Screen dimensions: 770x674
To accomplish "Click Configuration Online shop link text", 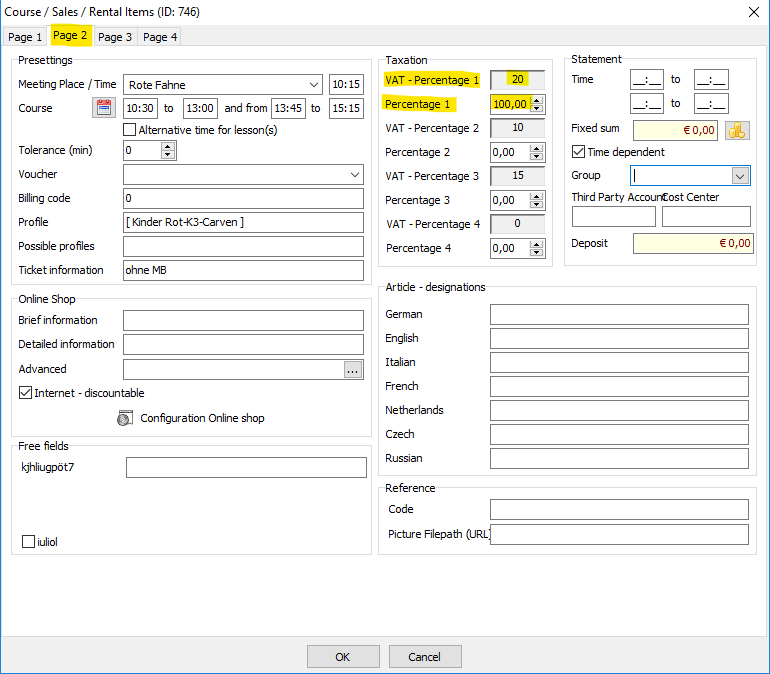I will (x=202, y=418).
